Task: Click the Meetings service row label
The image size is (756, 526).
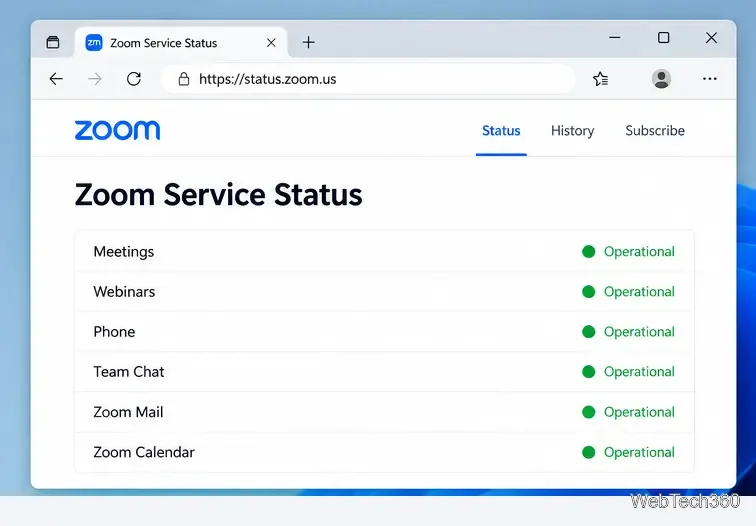Action: 124,252
